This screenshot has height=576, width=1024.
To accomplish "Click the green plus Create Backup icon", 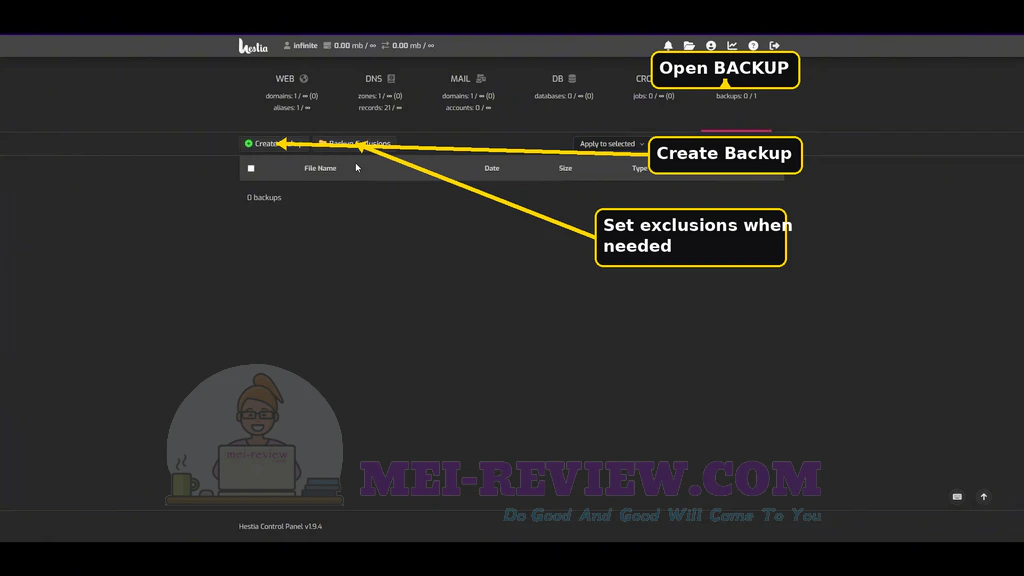I will pos(248,144).
